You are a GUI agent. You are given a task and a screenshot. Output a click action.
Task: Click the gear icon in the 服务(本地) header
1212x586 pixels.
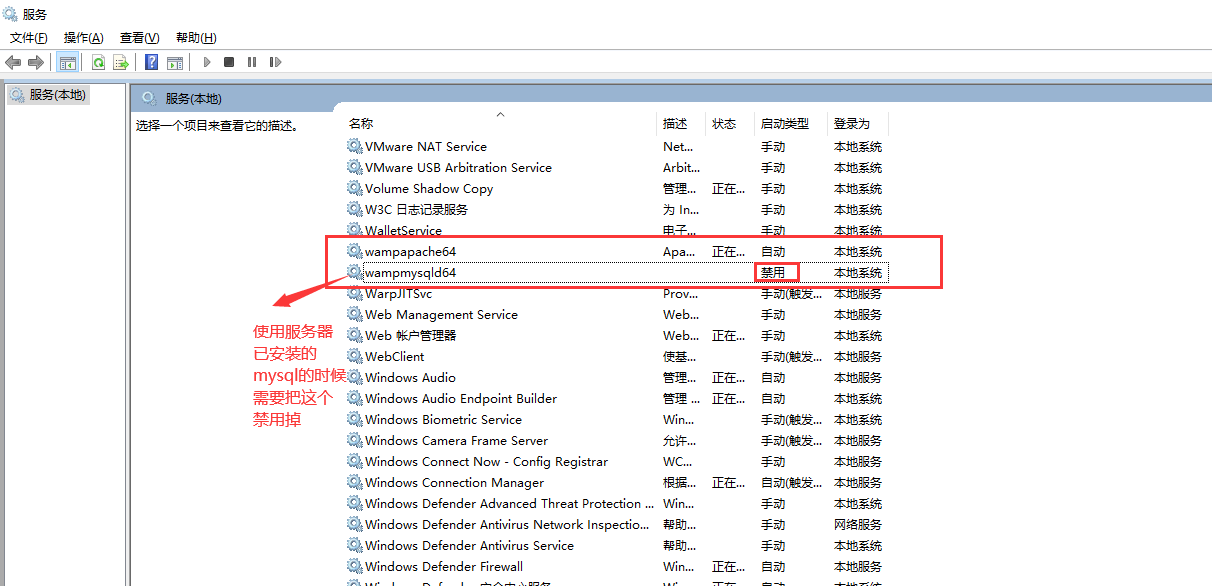(x=149, y=98)
